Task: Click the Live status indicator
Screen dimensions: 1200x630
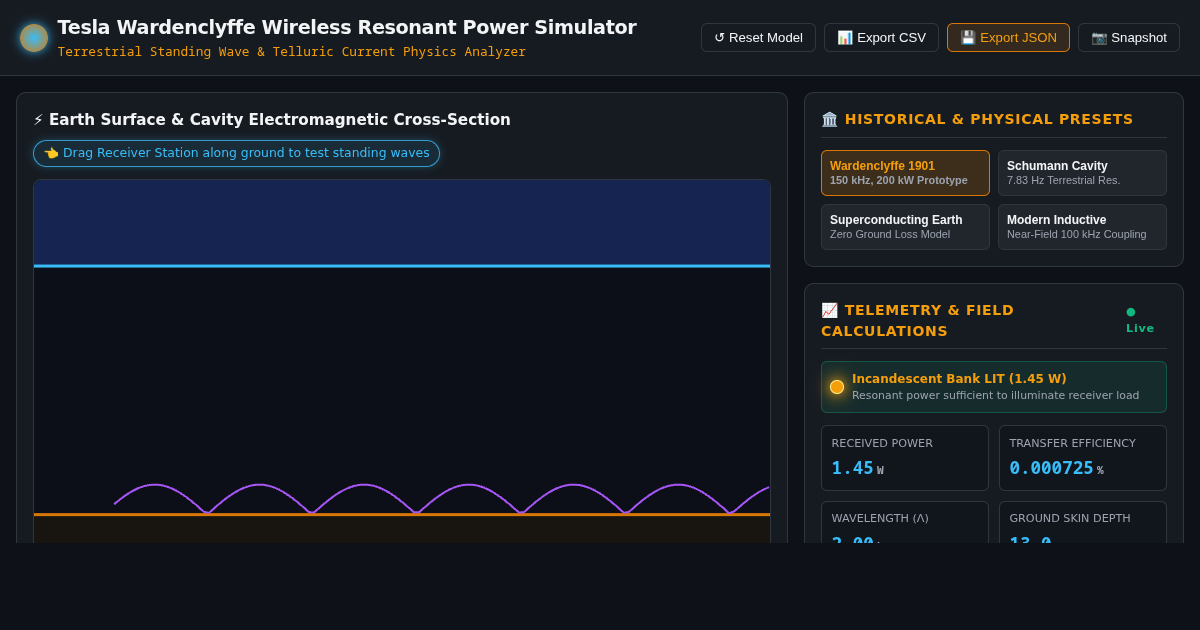Action: coord(1140,320)
